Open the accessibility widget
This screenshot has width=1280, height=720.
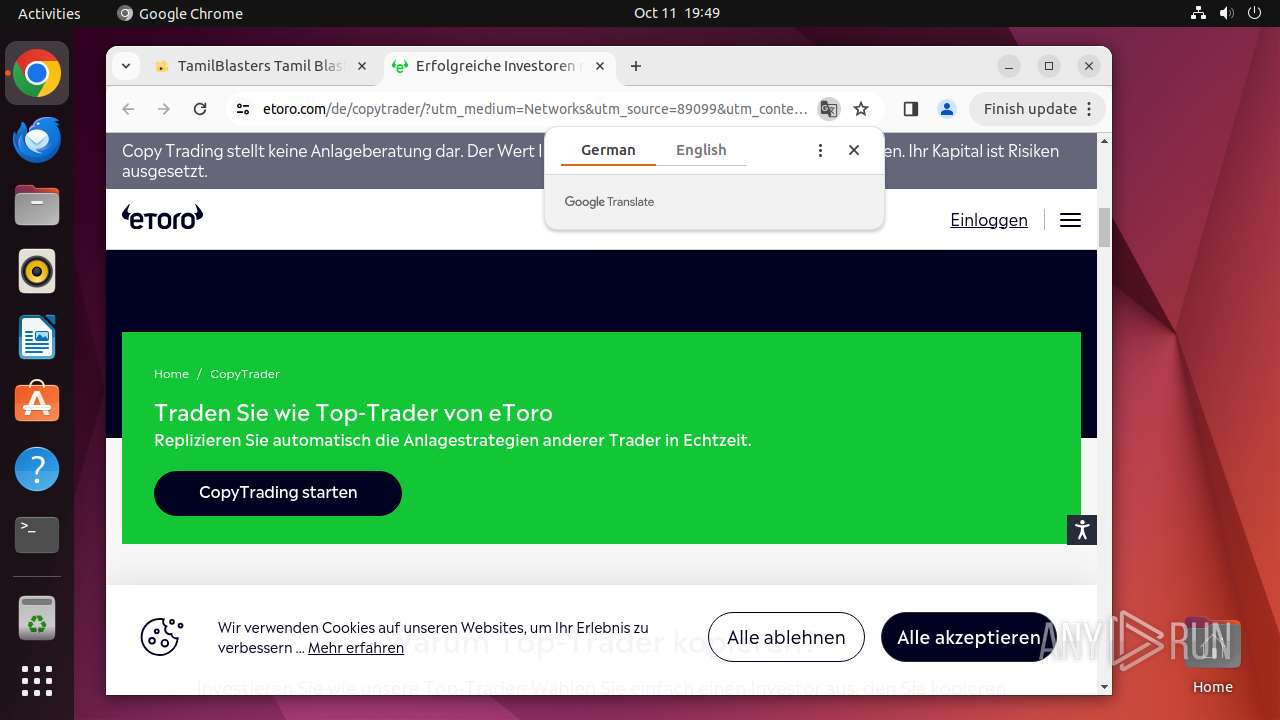pos(1082,530)
